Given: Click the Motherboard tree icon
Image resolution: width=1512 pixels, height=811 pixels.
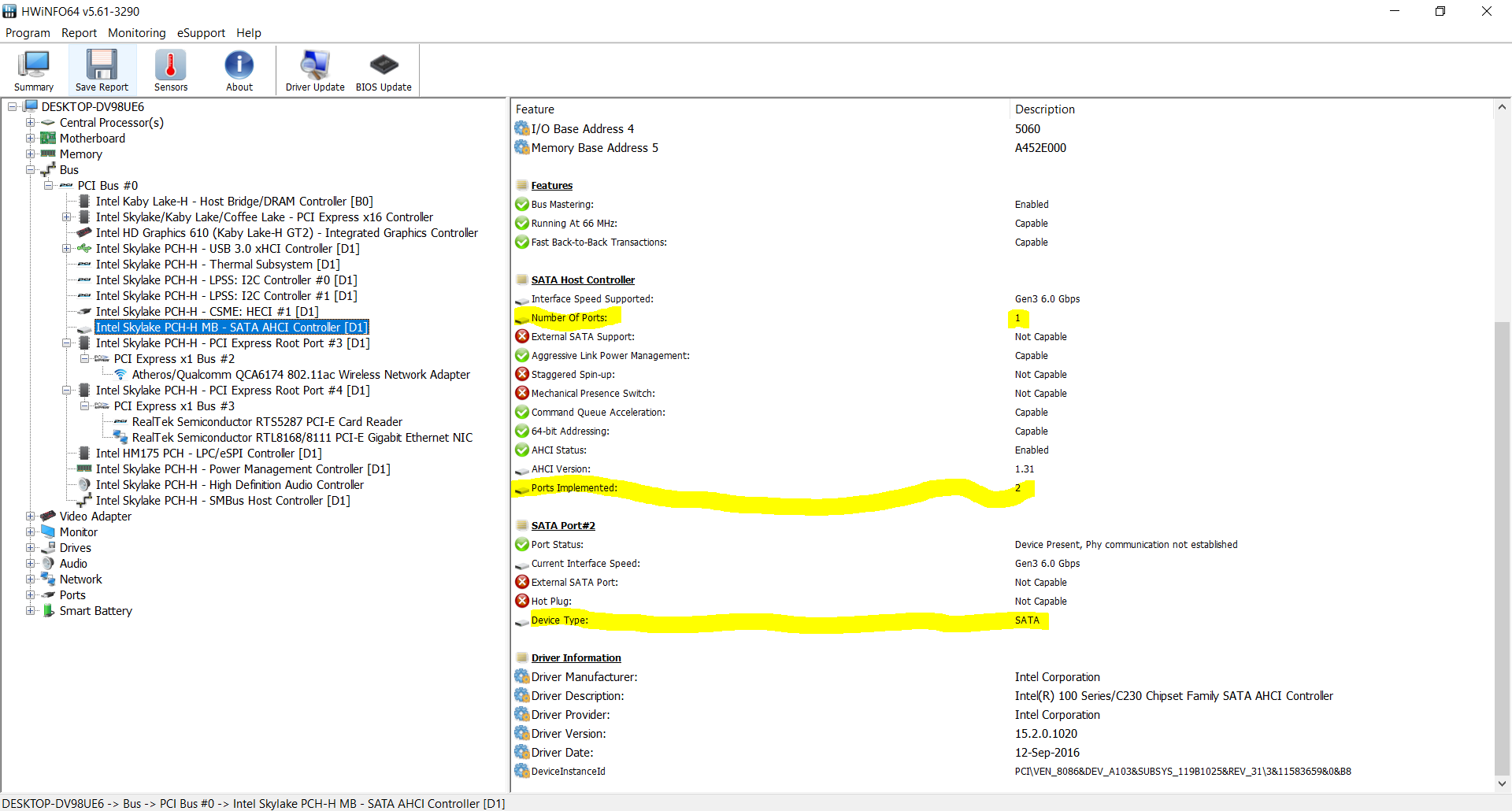Looking at the screenshot, I should pos(48,138).
